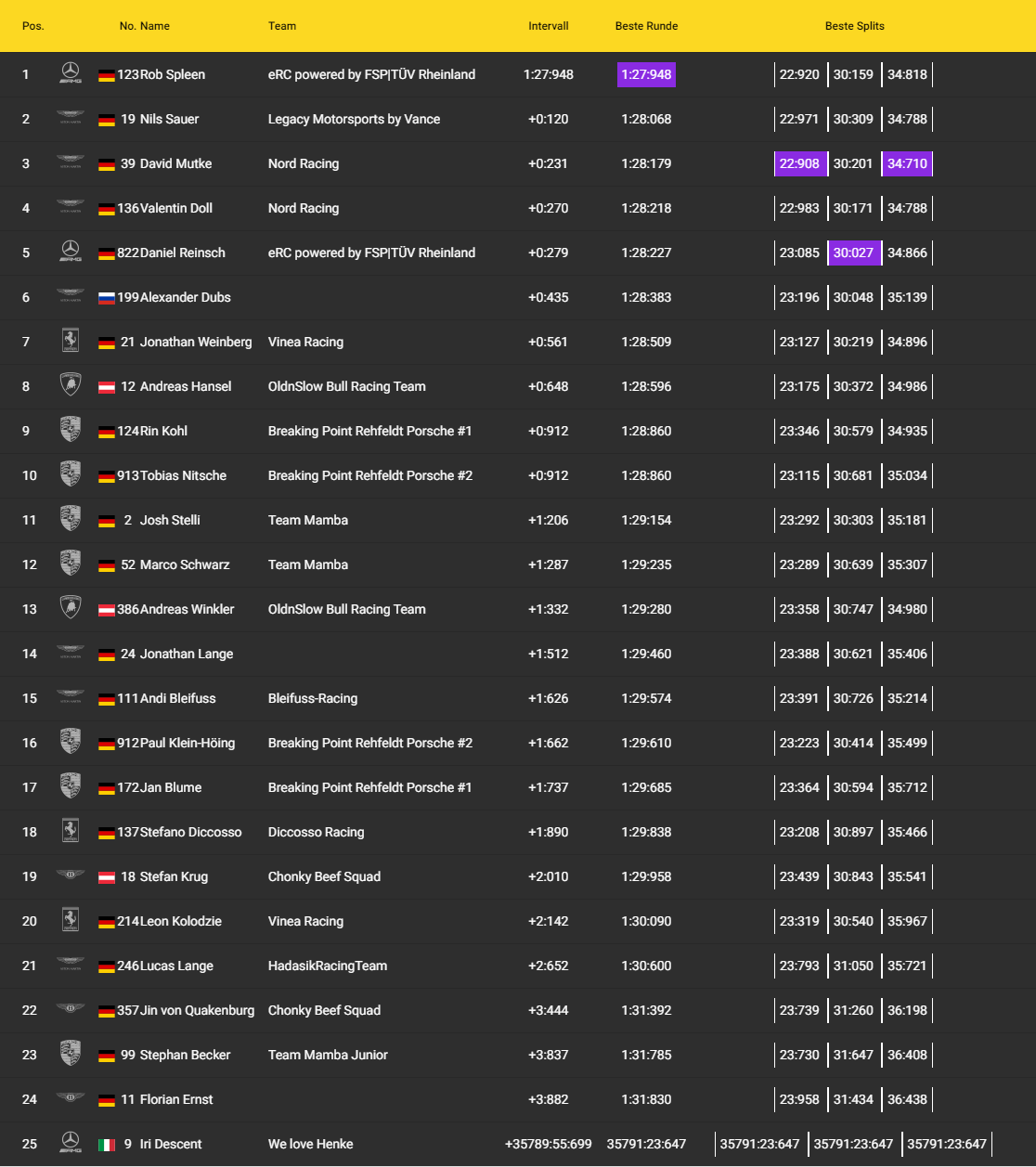Click the Beste Splits column header
The image size is (1036, 1167).
click(854, 26)
